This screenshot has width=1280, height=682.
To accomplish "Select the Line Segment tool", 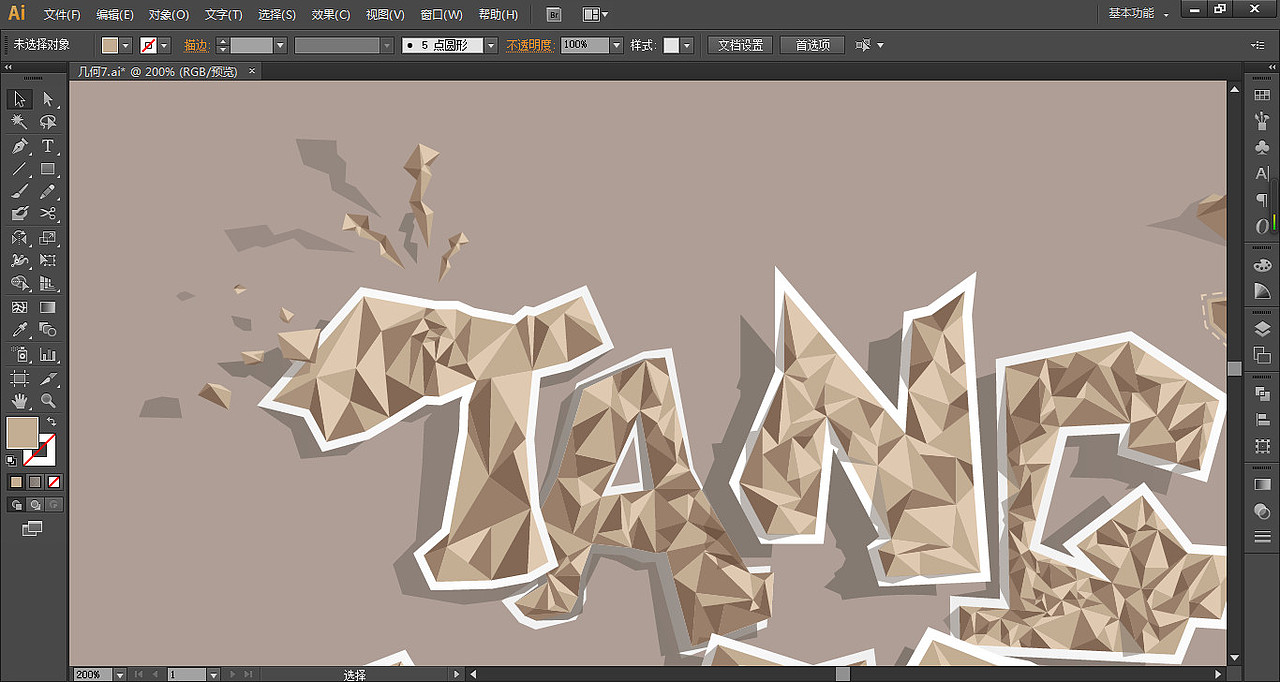I will (x=19, y=169).
